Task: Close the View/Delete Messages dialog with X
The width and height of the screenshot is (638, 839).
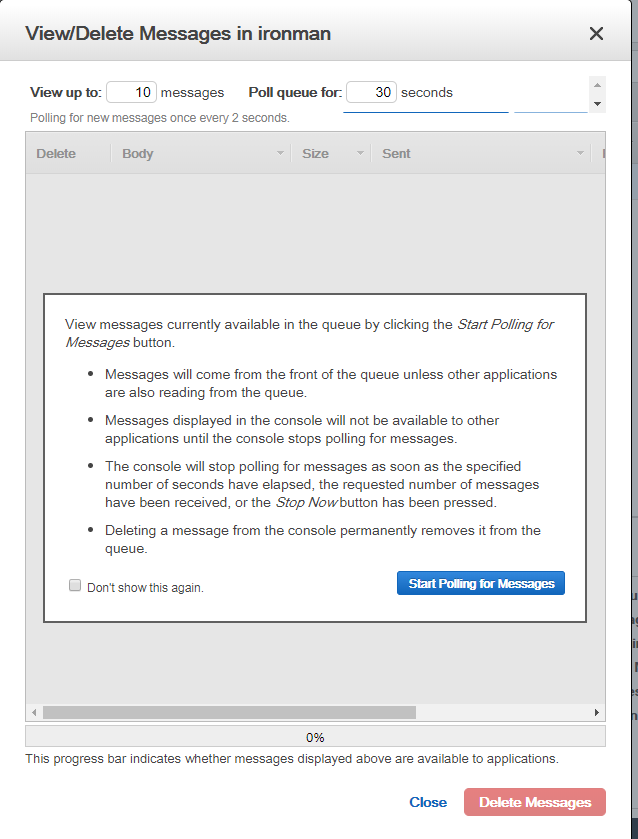Action: coord(596,34)
